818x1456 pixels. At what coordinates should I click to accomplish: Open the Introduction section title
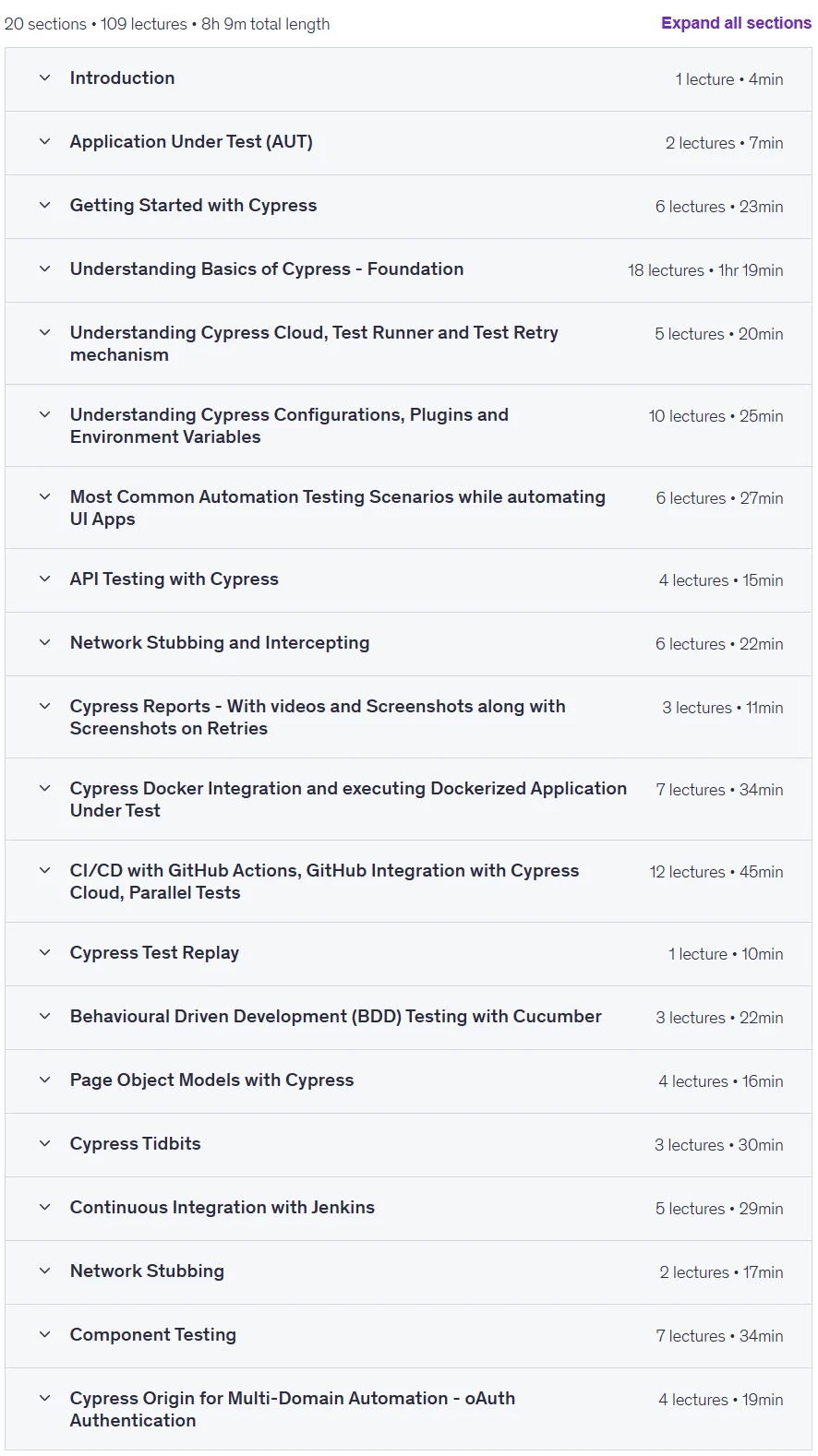[122, 78]
